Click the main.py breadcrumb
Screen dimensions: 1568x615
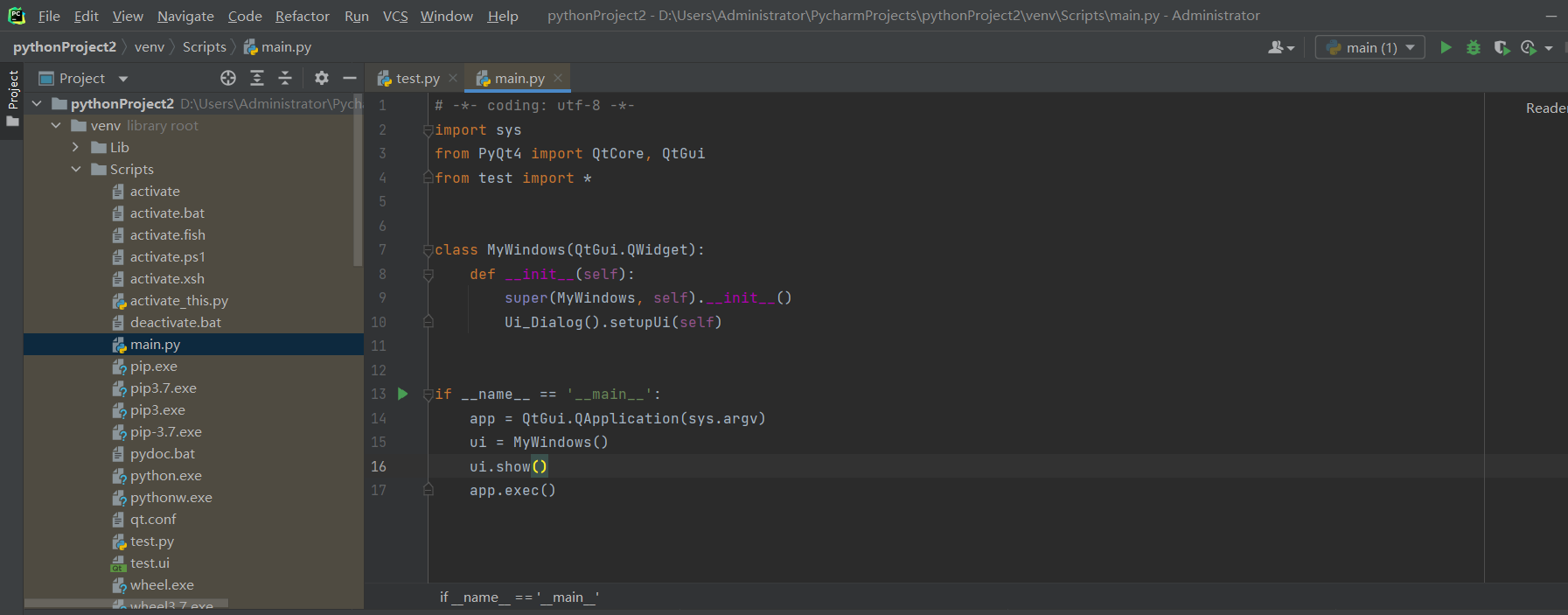pyautogui.click(x=277, y=46)
